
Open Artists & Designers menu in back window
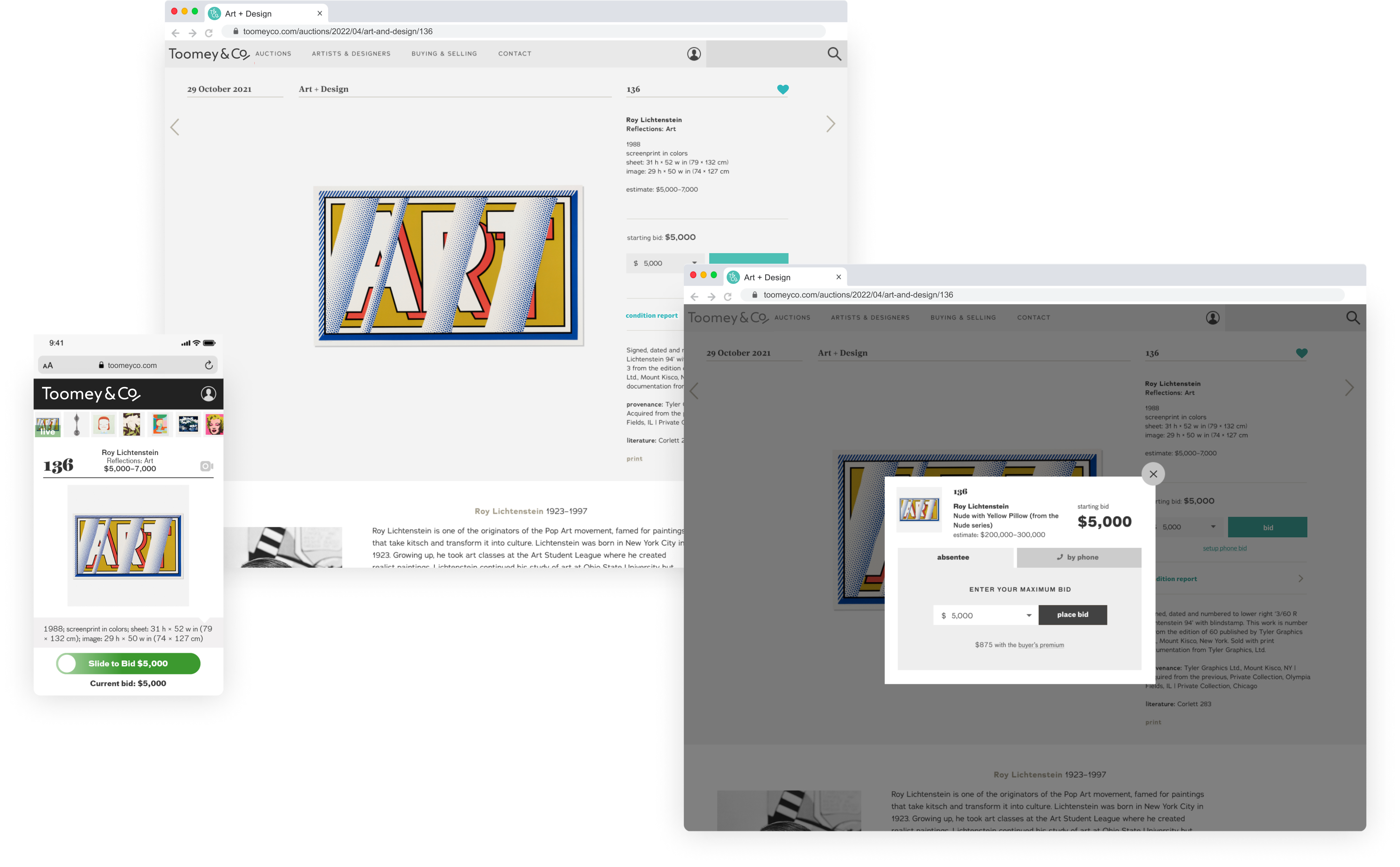351,54
